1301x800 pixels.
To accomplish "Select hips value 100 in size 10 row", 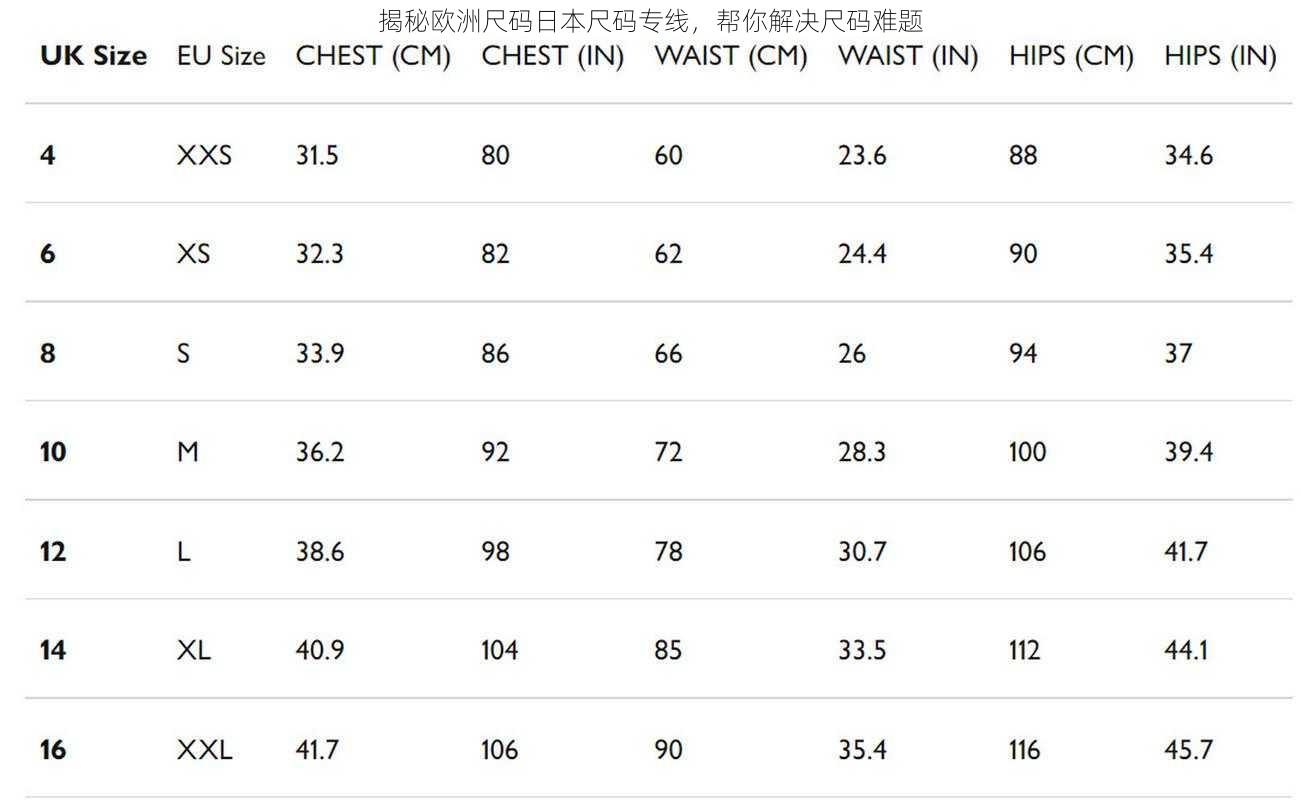I will pyautogui.click(x=1027, y=452).
